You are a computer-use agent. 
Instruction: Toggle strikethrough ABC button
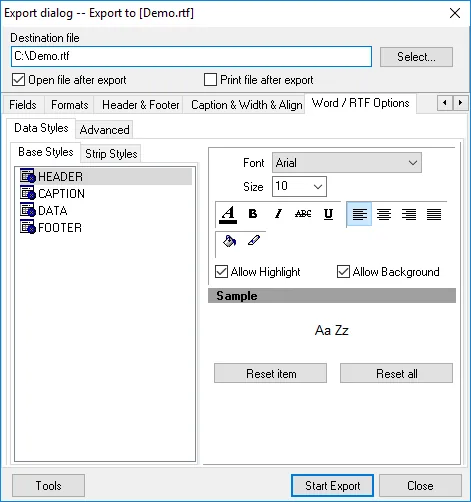[x=303, y=214]
